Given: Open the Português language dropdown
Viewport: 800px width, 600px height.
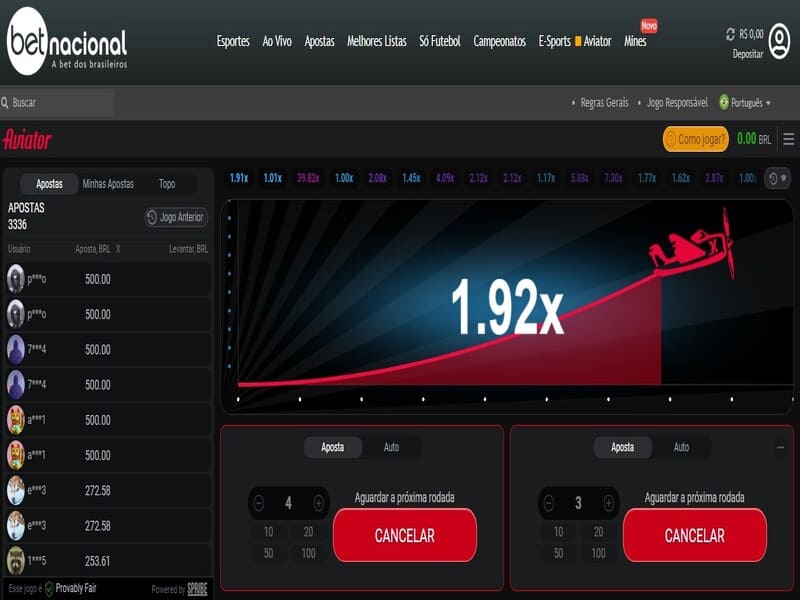Looking at the screenshot, I should [745, 103].
